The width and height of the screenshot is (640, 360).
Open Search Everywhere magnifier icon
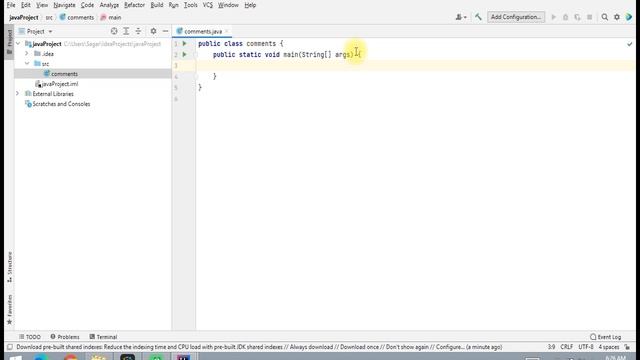[x=604, y=17]
